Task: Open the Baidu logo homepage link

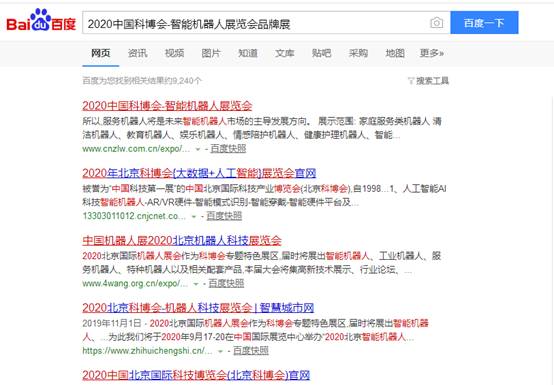Action: 41,20
